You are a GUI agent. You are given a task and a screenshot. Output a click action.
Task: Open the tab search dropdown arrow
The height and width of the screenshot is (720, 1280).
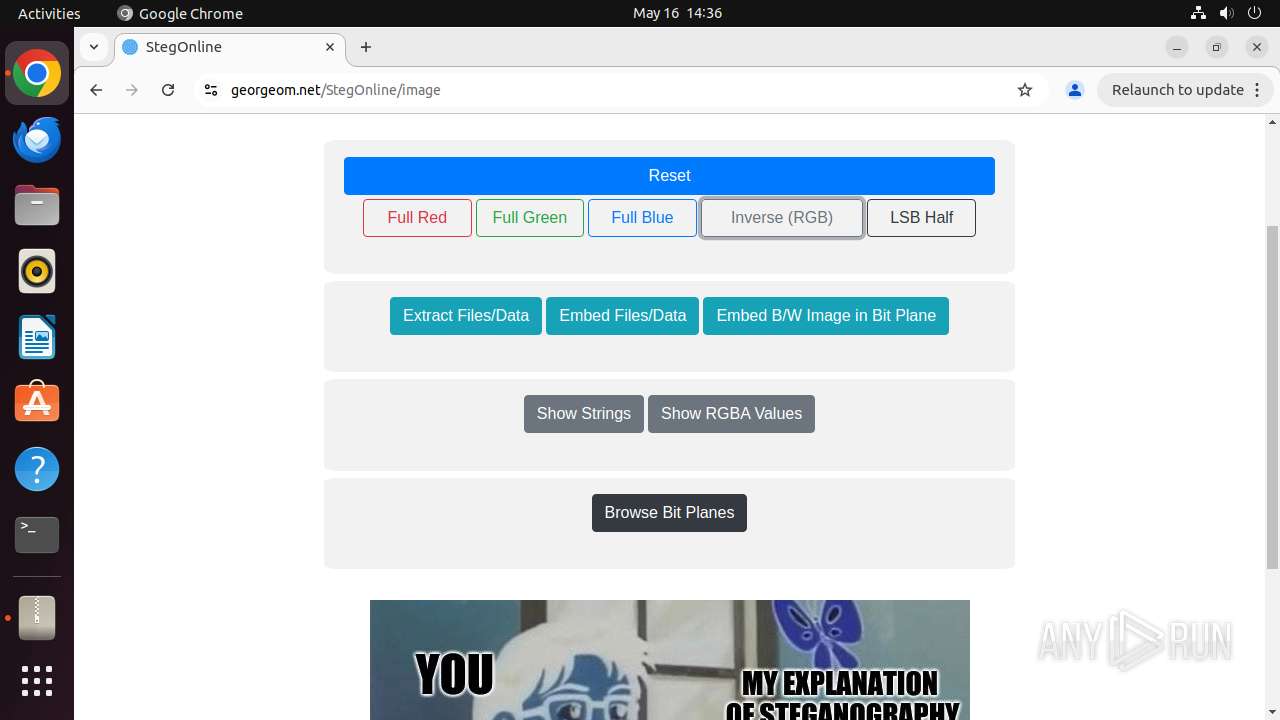93,47
